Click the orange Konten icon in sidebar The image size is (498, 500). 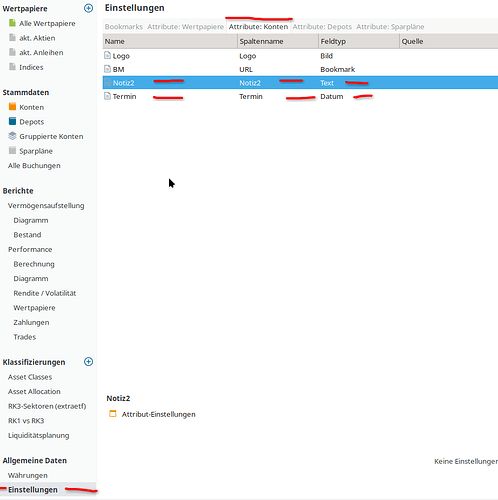(x=12, y=107)
